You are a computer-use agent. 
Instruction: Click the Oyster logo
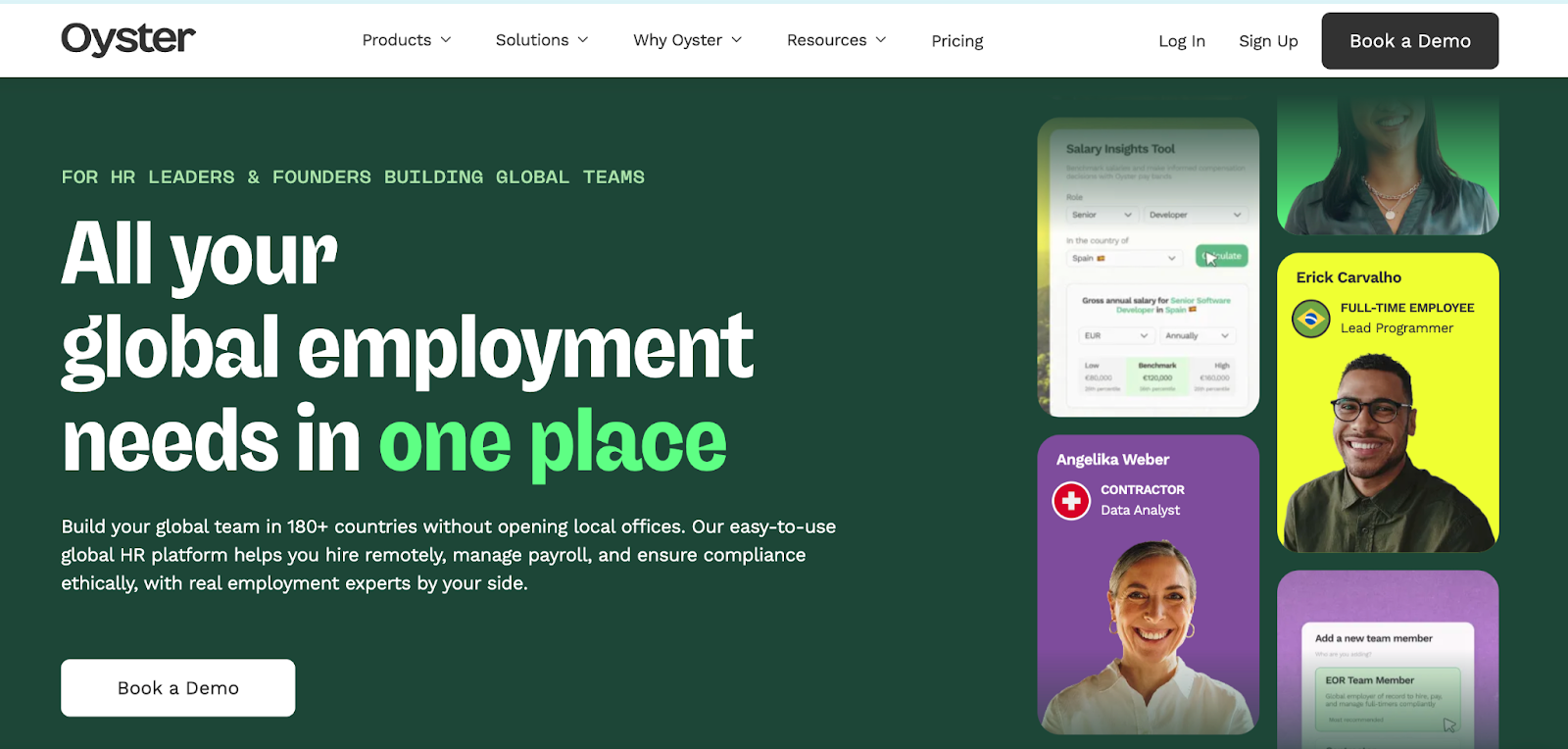[128, 39]
